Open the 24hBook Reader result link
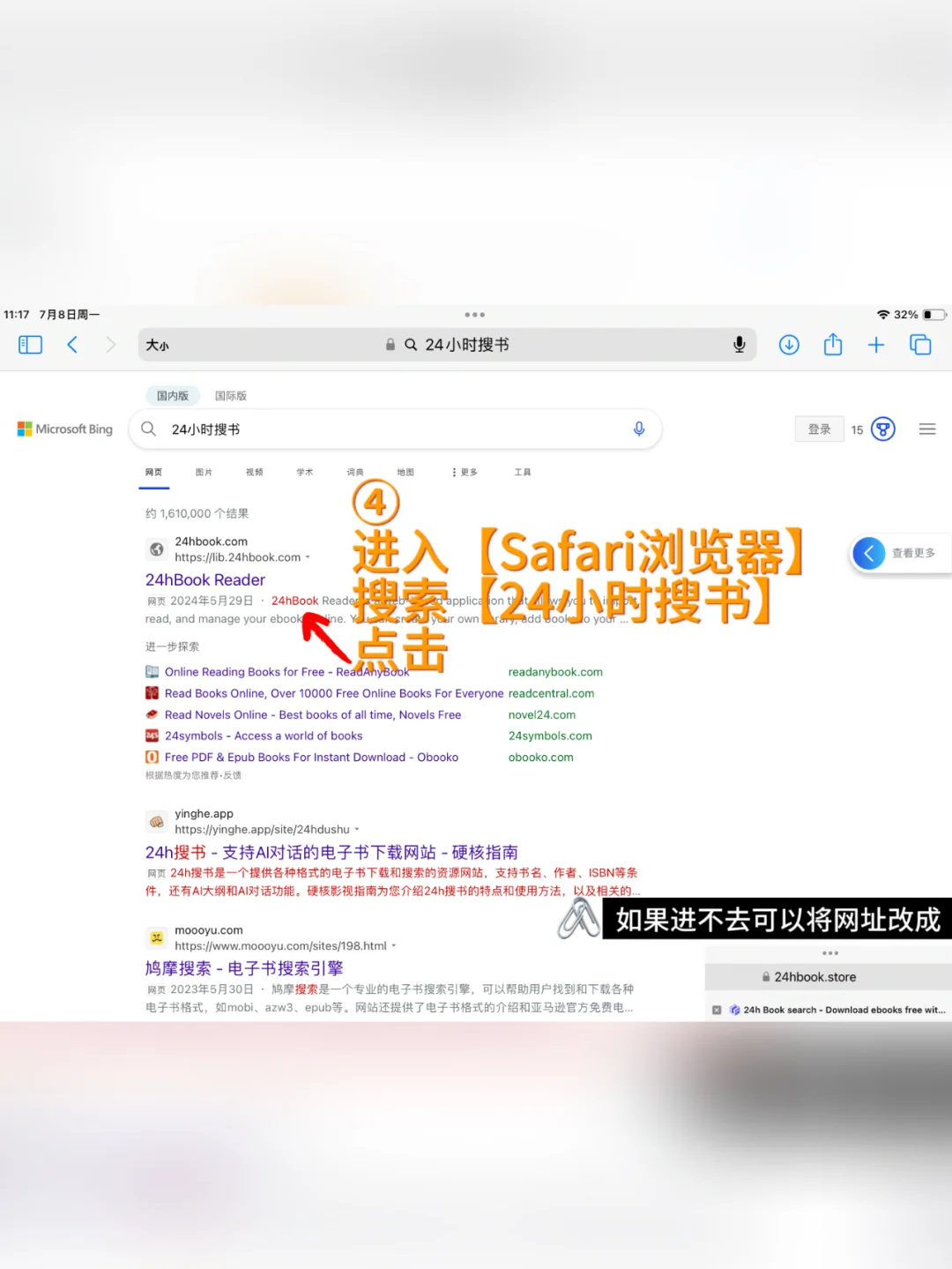Viewport: 952px width, 1269px height. tap(205, 580)
